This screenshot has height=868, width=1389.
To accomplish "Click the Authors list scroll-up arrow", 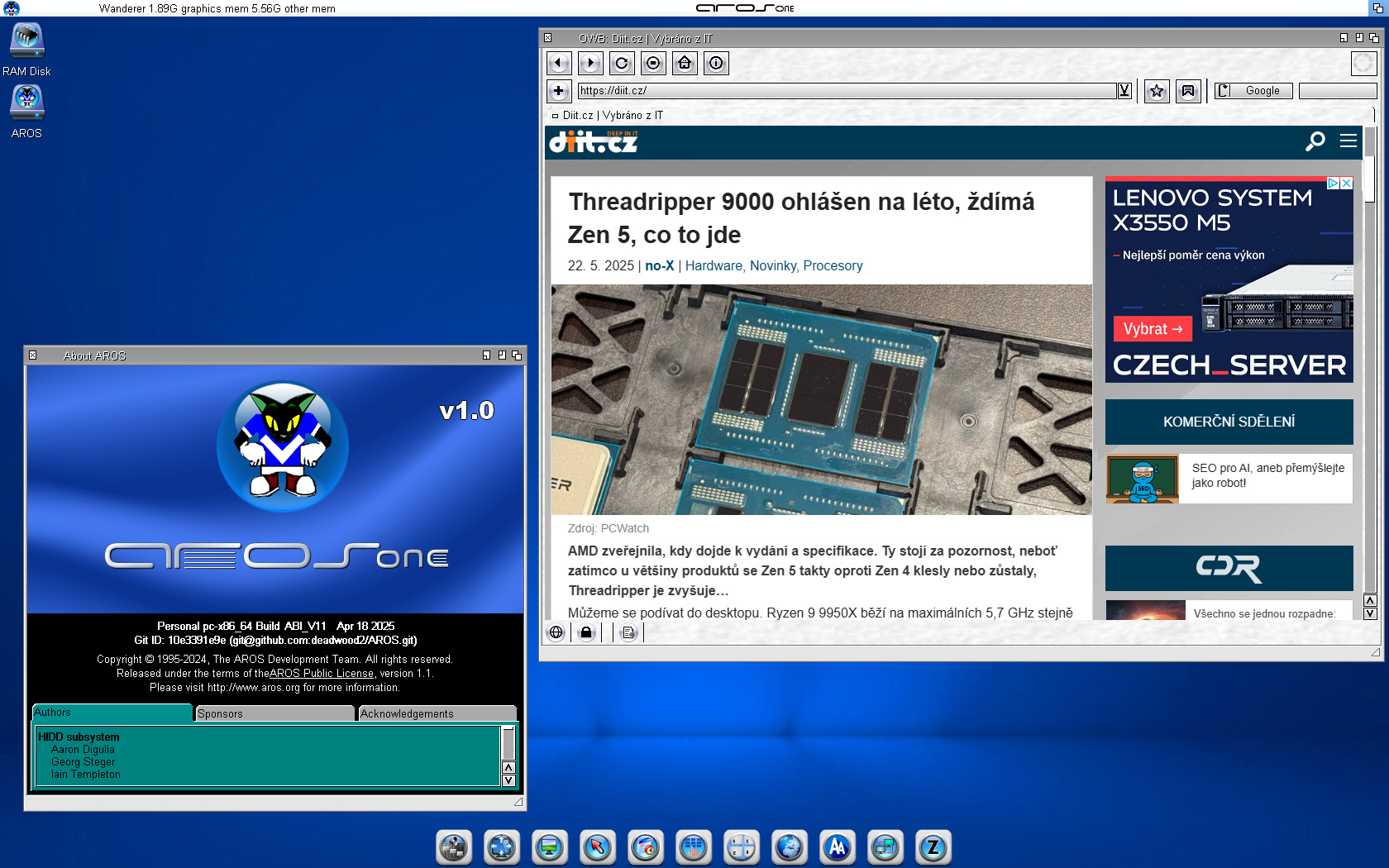I will tap(508, 768).
